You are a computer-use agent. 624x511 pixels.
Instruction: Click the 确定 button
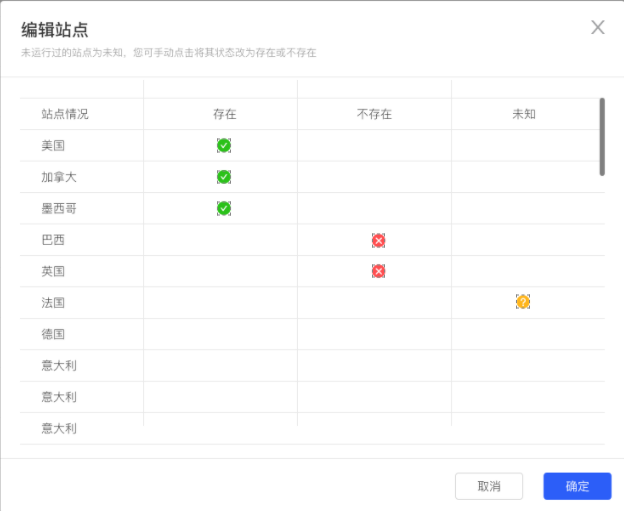(577, 486)
